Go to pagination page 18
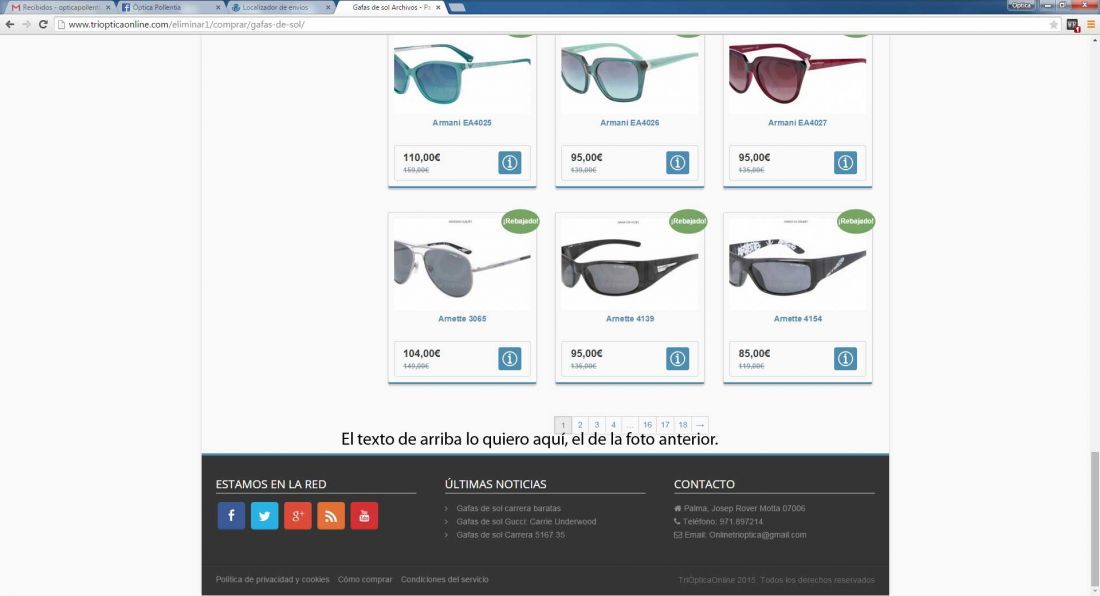1100x596 pixels. [x=683, y=425]
